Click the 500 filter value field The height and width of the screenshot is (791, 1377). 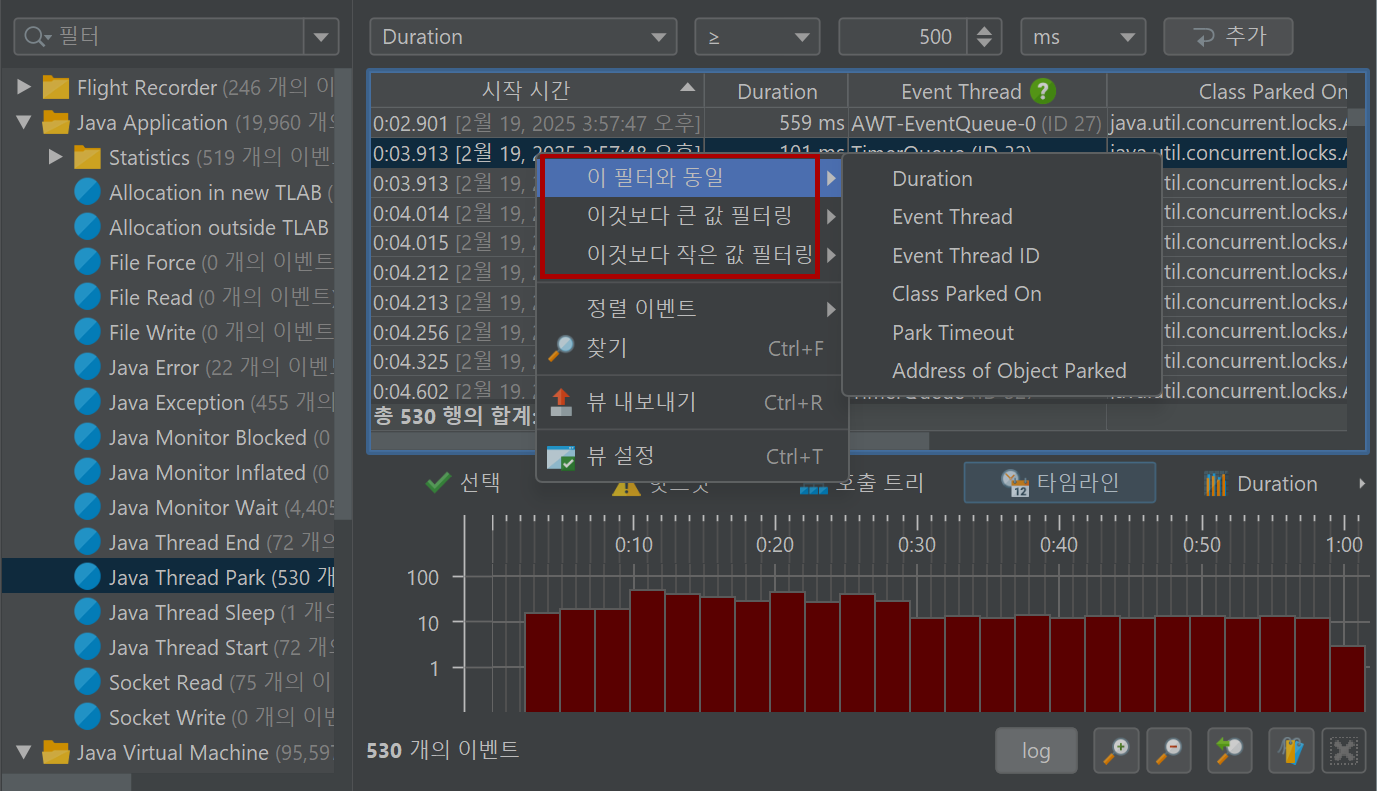point(905,37)
